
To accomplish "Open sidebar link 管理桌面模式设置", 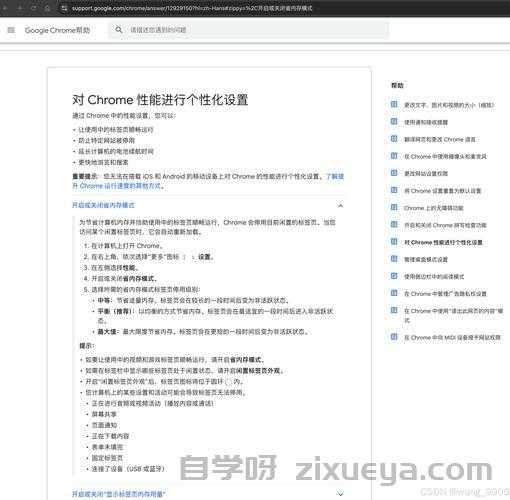I will coord(426,259).
